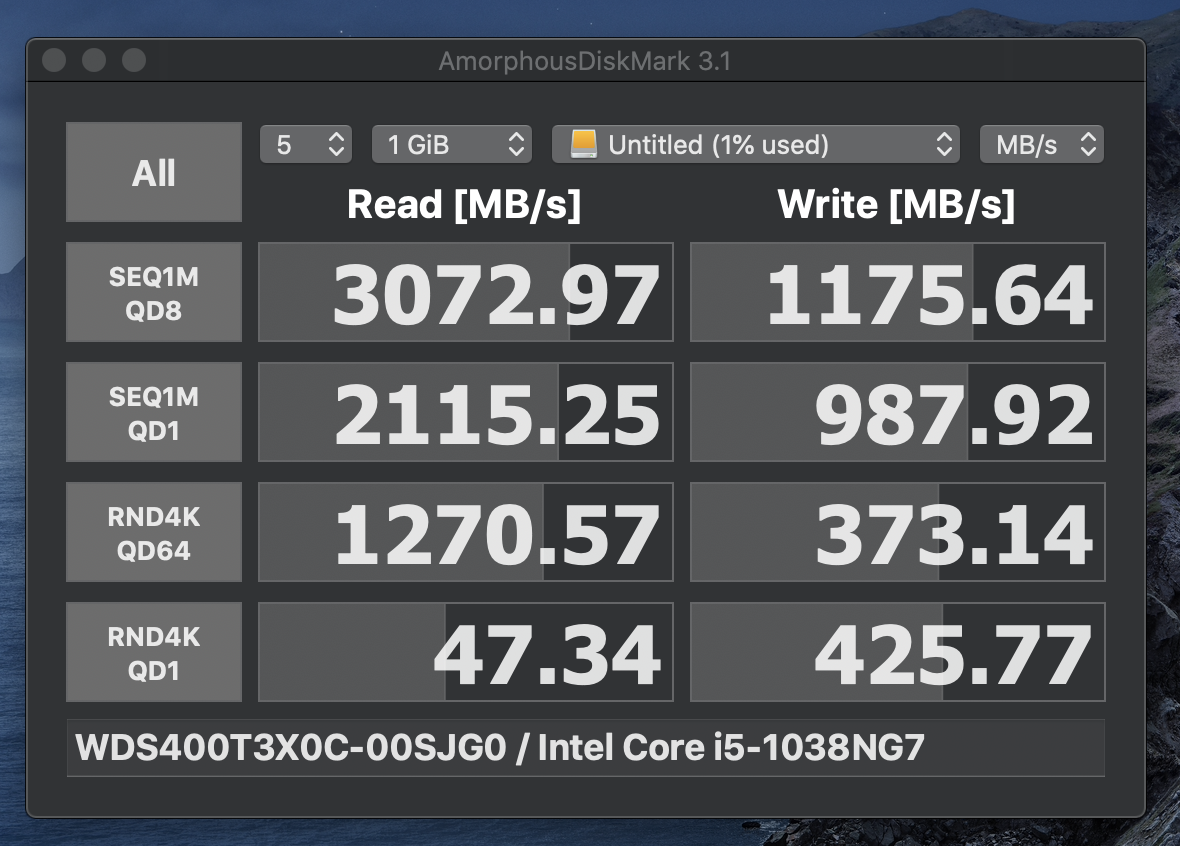Viewport: 1180px width, 846px height.
Task: Select the SEQ1M QD1 read value 2115.25
Action: click(466, 412)
